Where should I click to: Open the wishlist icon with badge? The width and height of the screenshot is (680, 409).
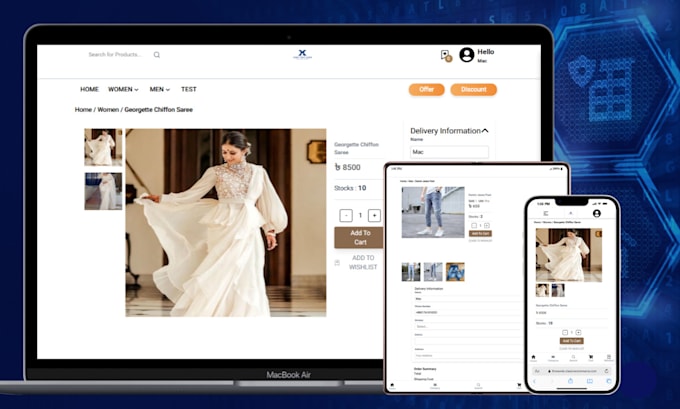[446, 56]
